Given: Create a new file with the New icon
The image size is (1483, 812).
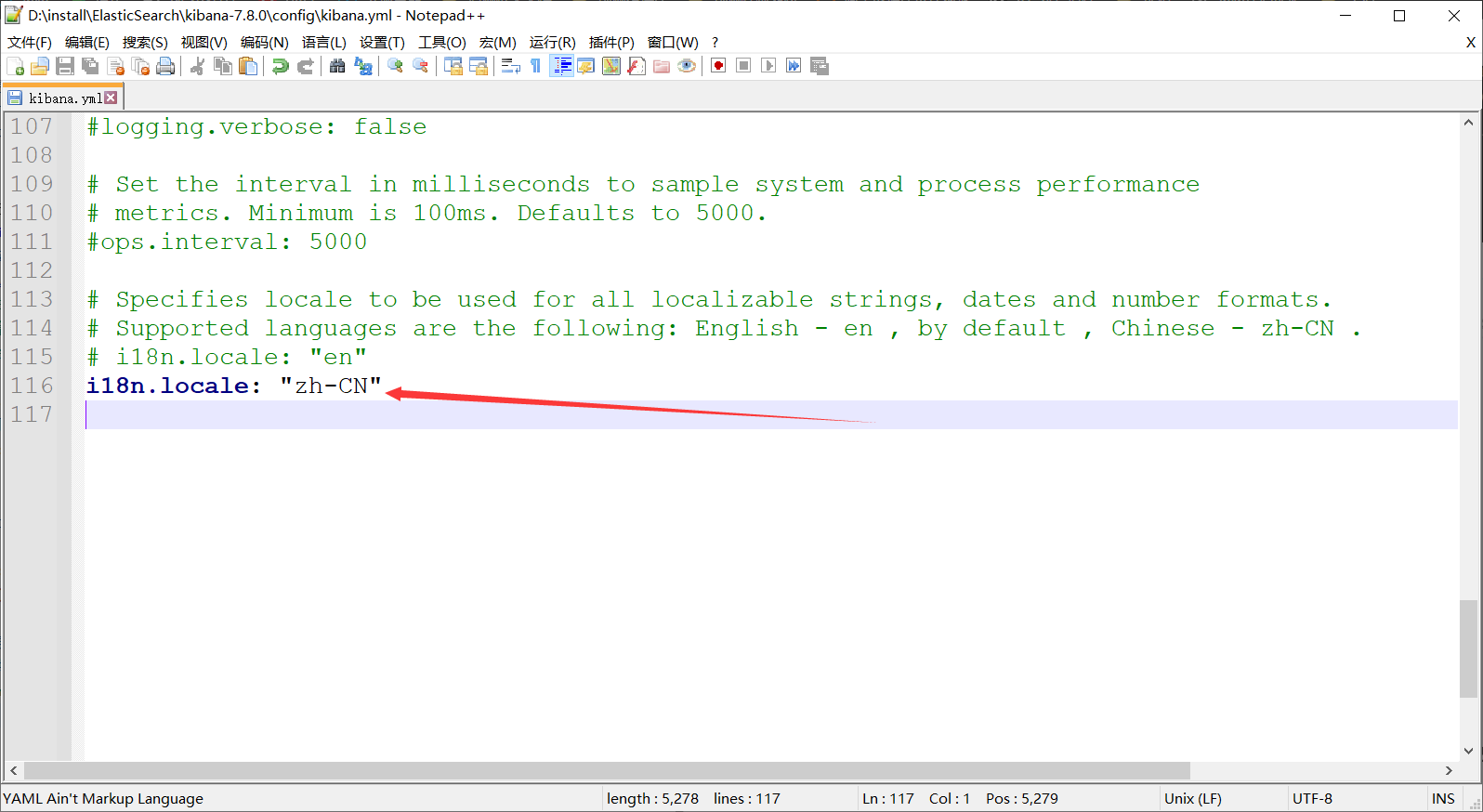Looking at the screenshot, I should tap(16, 66).
